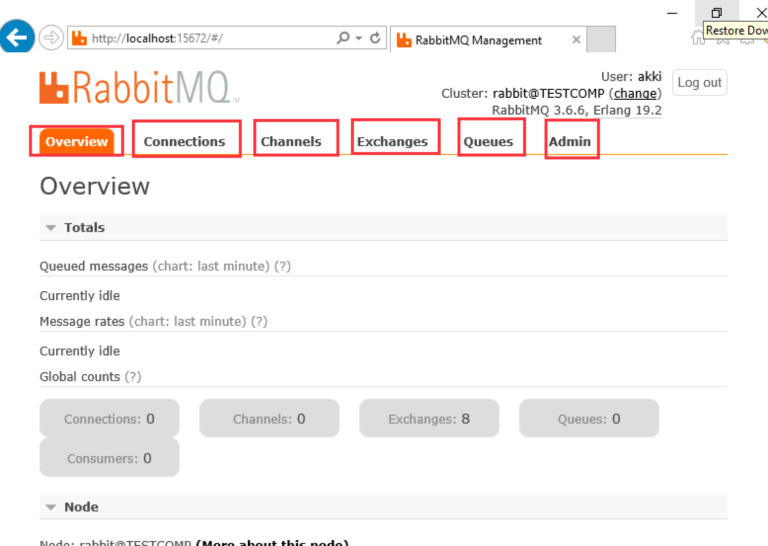This screenshot has height=546, width=768.
Task: Switch to the Connections tab
Action: [184, 142]
